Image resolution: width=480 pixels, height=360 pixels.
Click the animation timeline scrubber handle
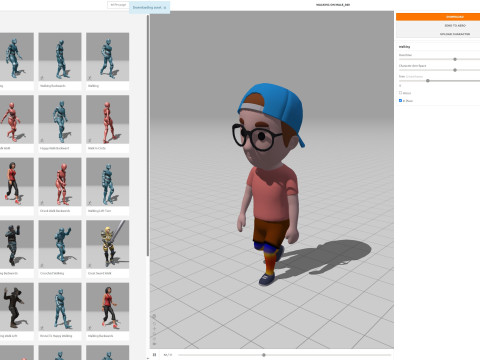point(264,355)
